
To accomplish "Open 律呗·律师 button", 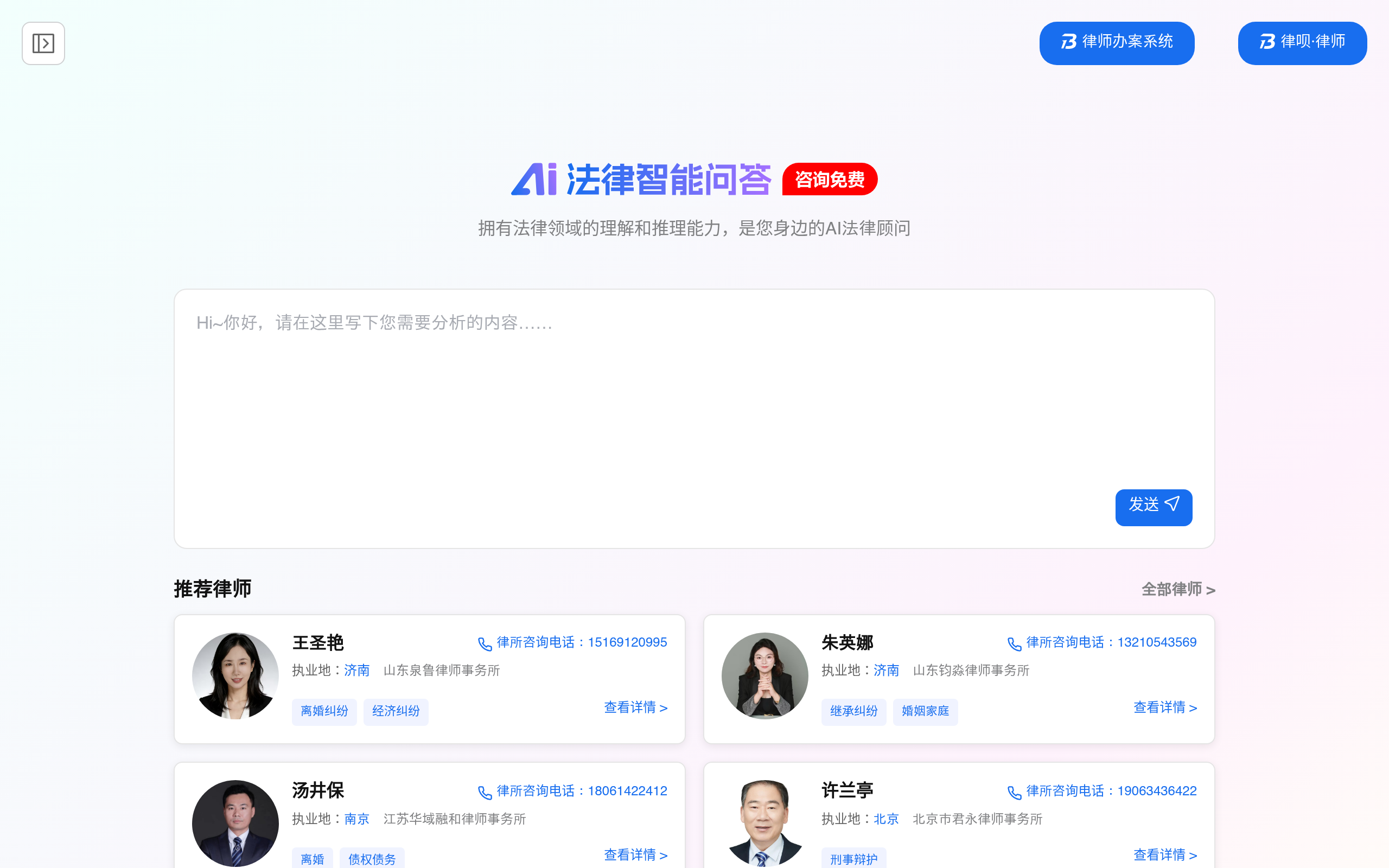I will (1302, 43).
